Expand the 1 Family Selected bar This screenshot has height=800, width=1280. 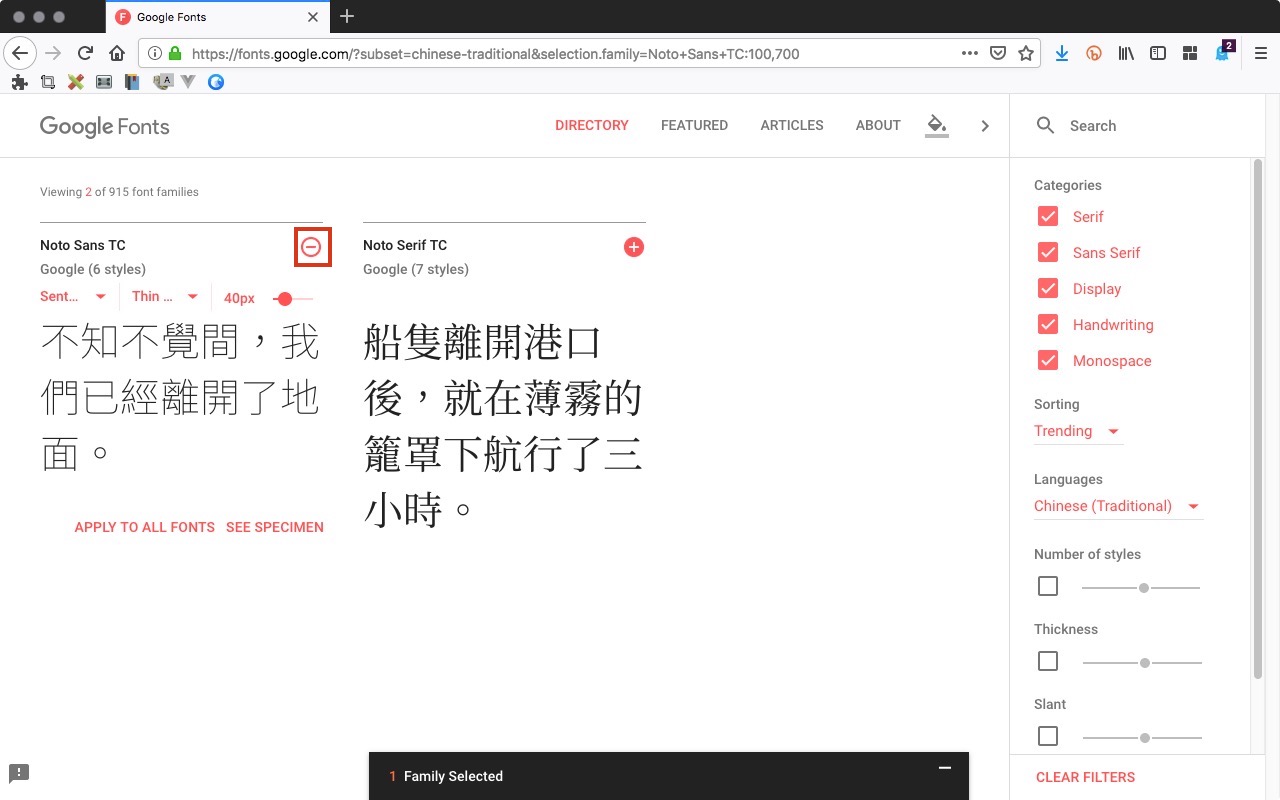(669, 776)
